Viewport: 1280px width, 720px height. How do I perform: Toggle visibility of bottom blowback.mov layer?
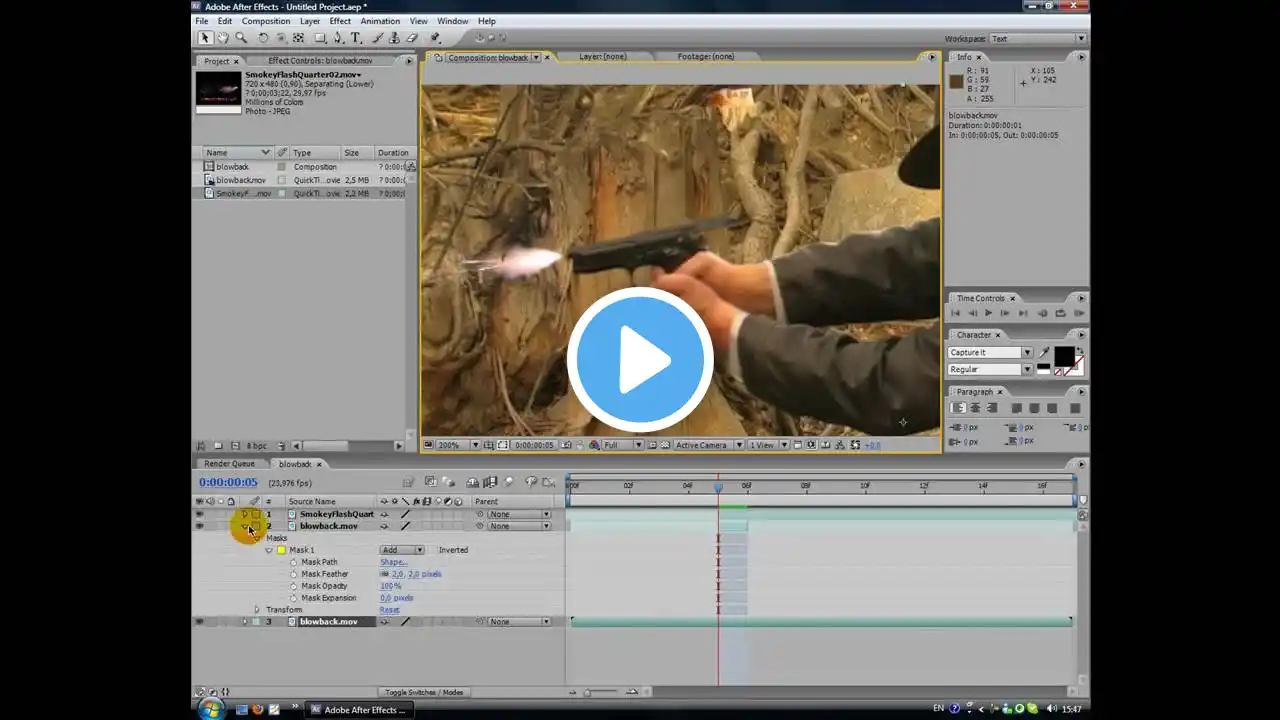(199, 622)
